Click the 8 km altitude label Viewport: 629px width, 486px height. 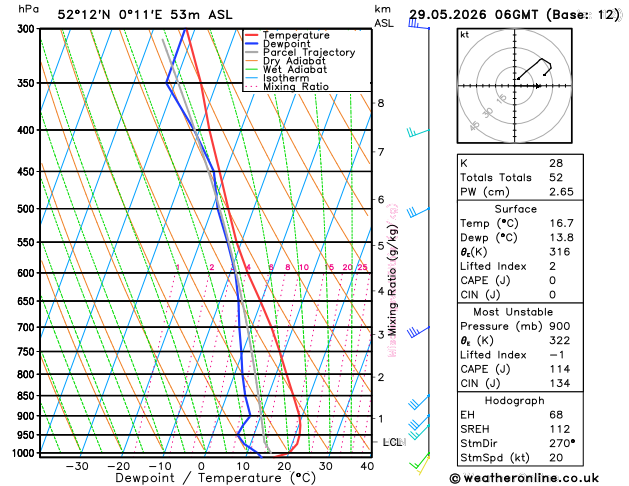[x=381, y=103]
